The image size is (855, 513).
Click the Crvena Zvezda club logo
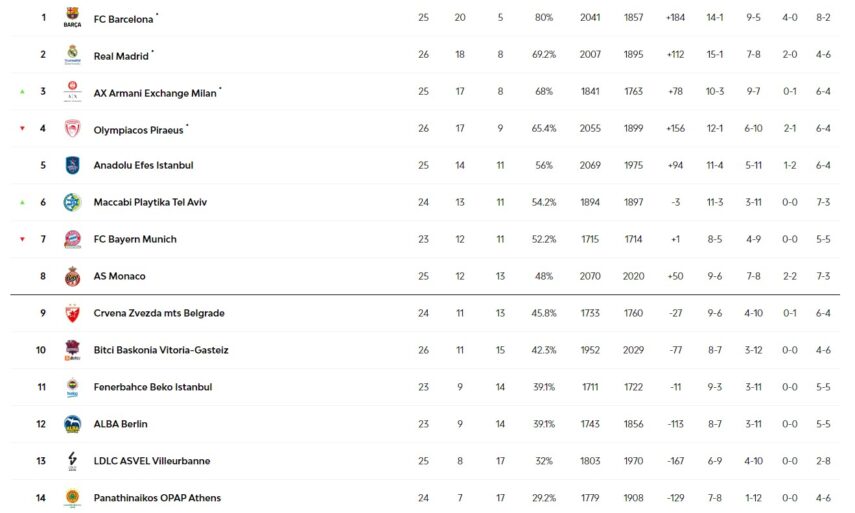point(72,313)
